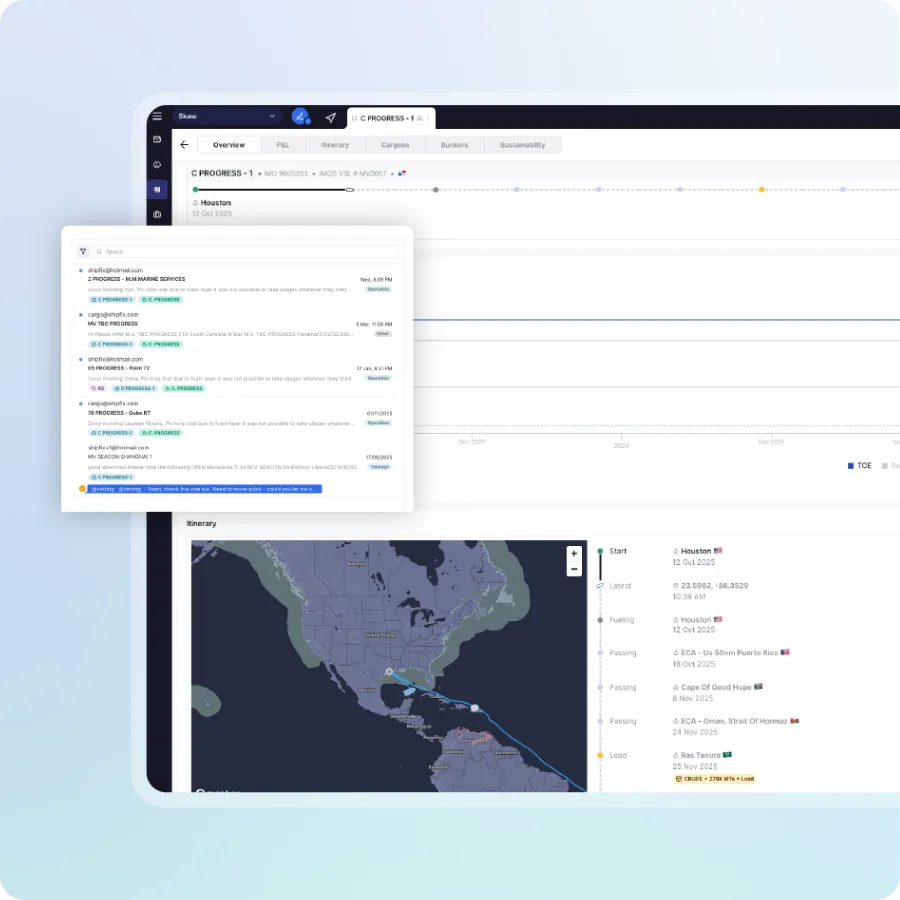Click the paper plane icon in the top bar
The image size is (900, 900).
coord(330,118)
